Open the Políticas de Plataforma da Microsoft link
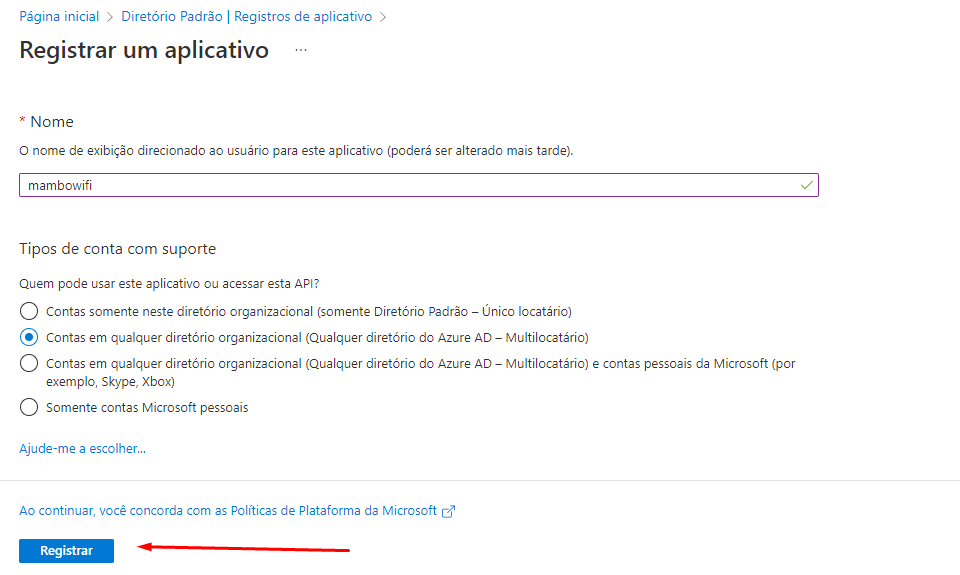Screen dimensions: 960x575 [228, 511]
